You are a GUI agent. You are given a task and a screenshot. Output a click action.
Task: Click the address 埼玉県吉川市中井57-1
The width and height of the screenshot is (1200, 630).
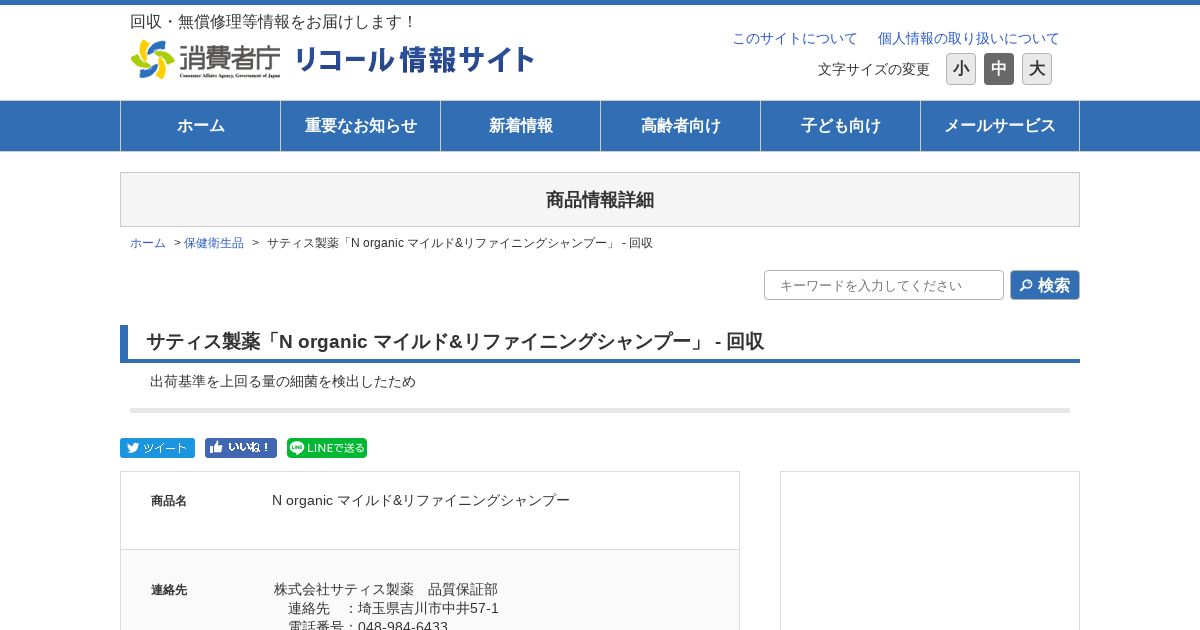point(428,608)
